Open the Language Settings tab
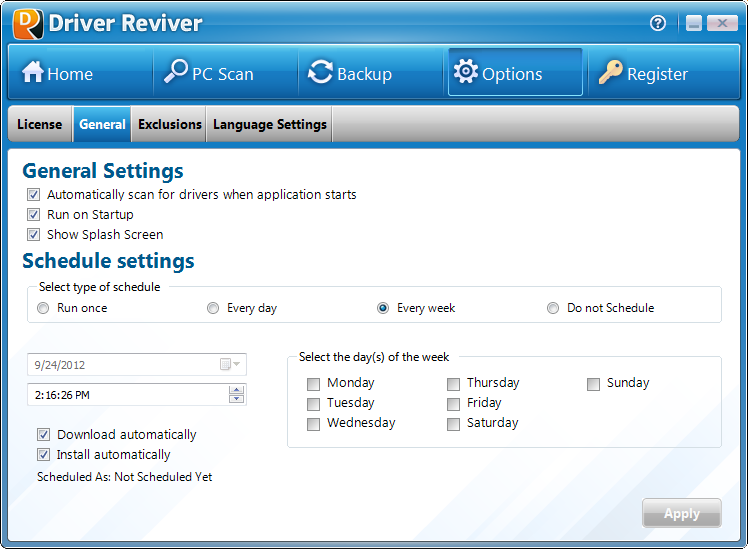The height and width of the screenshot is (549, 748). (x=270, y=124)
